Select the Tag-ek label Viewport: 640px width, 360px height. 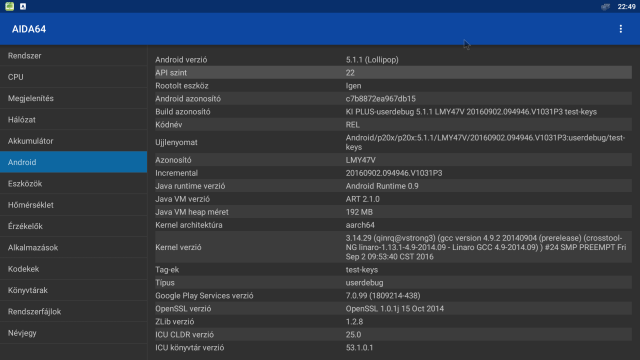point(167,270)
